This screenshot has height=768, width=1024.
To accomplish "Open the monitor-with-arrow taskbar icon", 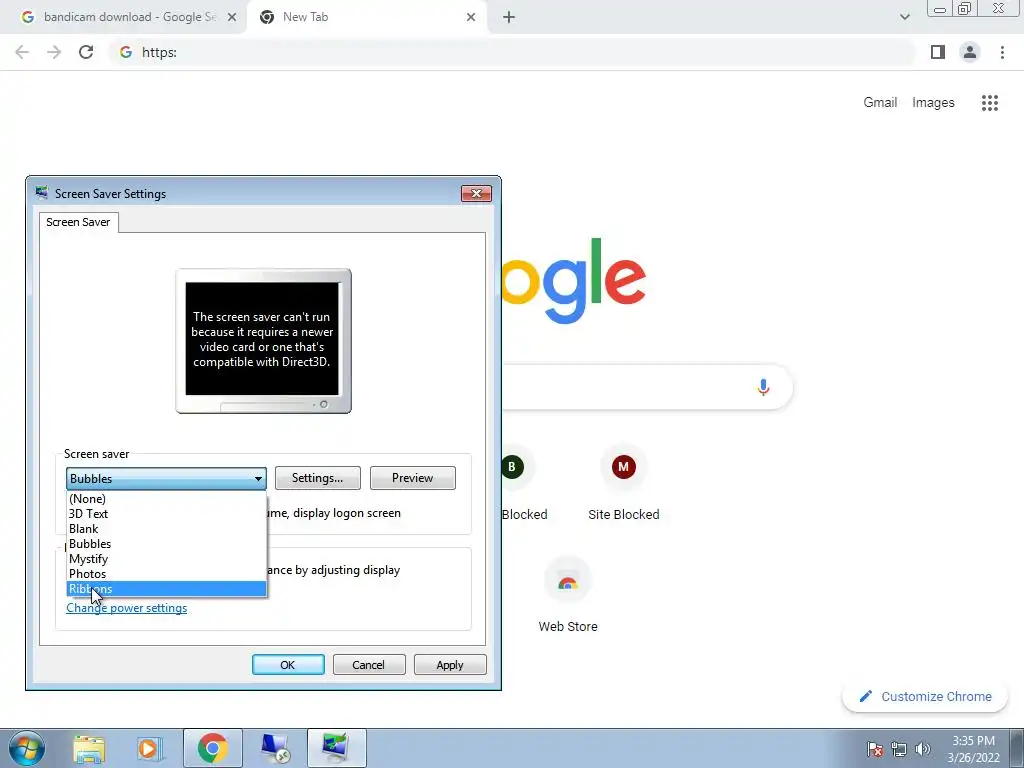I will pyautogui.click(x=275, y=748).
